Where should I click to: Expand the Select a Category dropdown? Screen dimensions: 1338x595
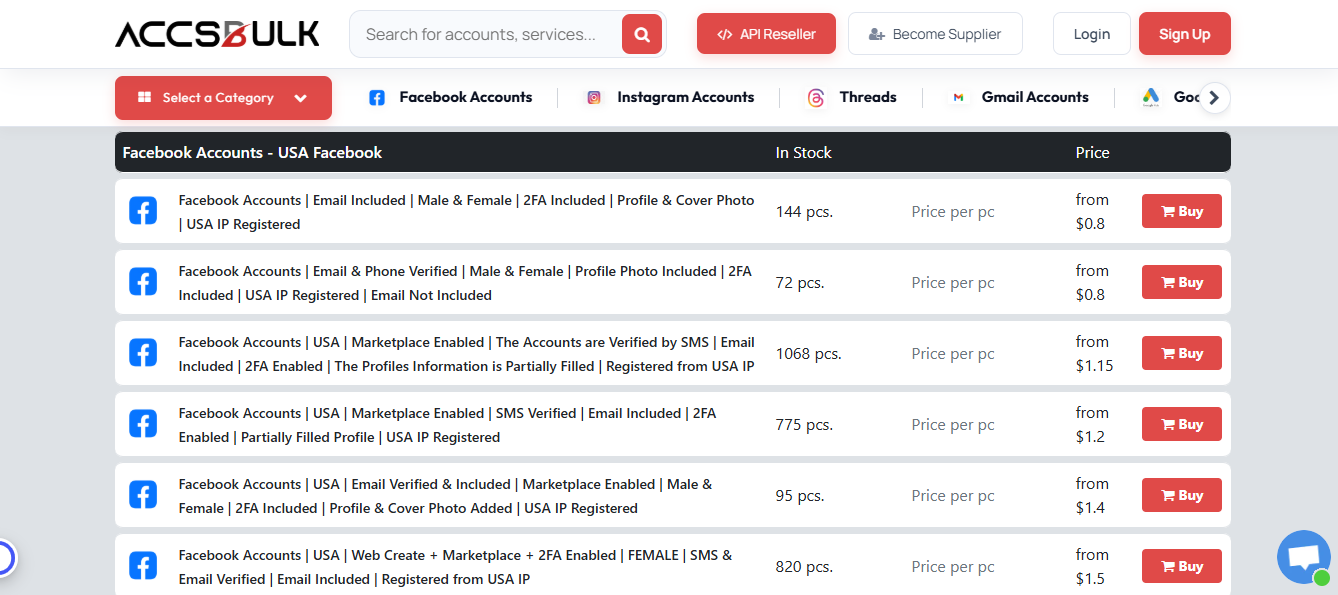coord(223,98)
